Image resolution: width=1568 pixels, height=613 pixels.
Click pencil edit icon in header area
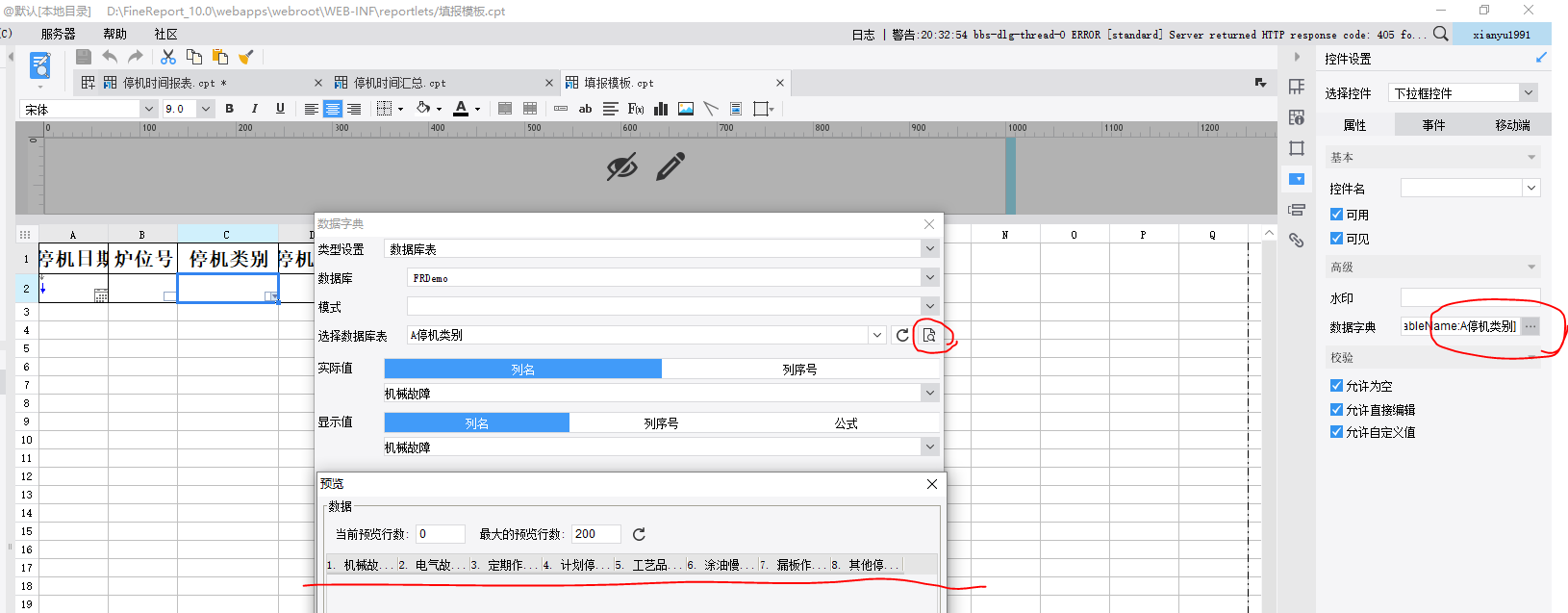coord(670,166)
